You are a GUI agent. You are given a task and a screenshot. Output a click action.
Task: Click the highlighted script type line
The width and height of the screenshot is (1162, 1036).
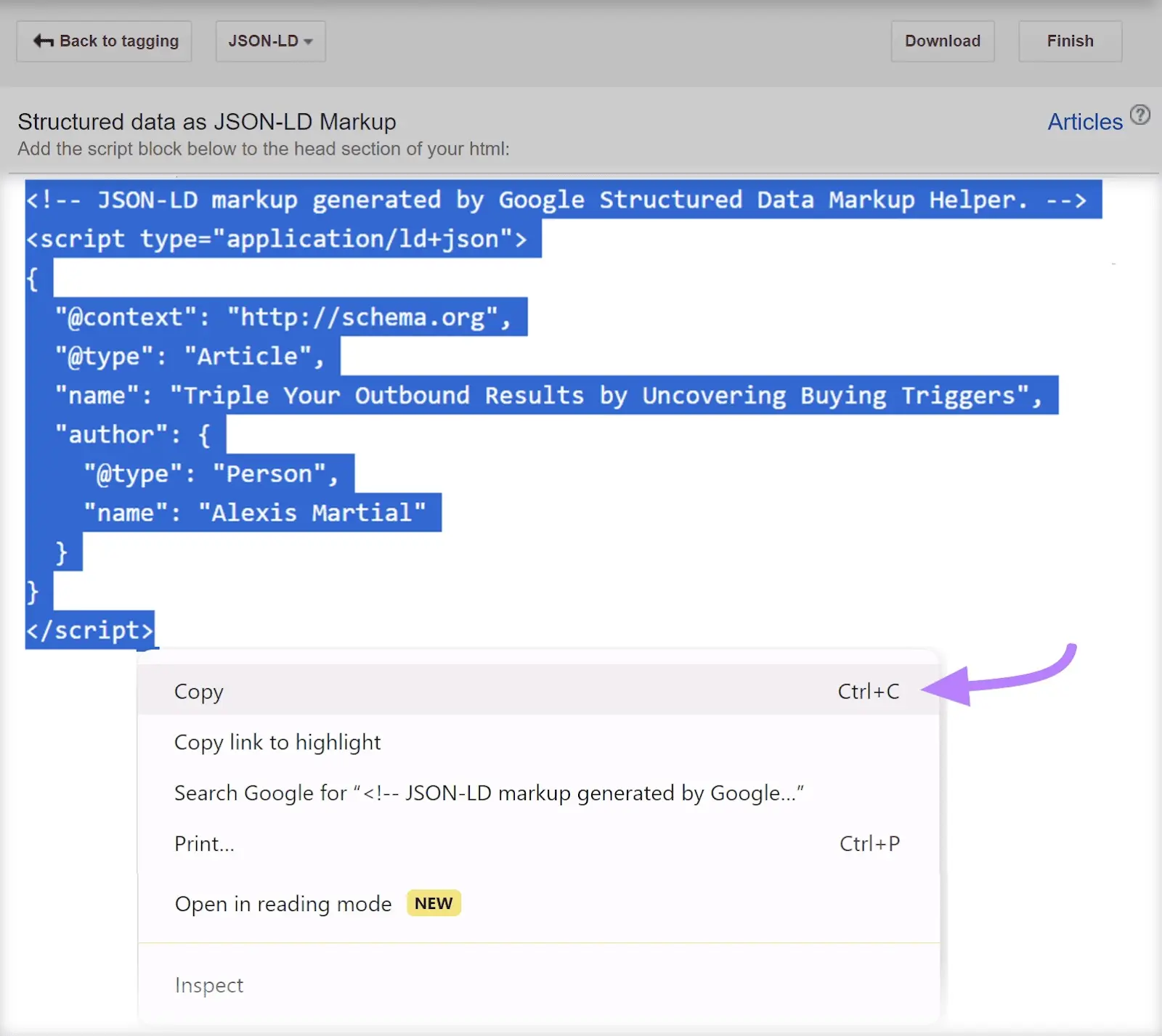(x=283, y=239)
